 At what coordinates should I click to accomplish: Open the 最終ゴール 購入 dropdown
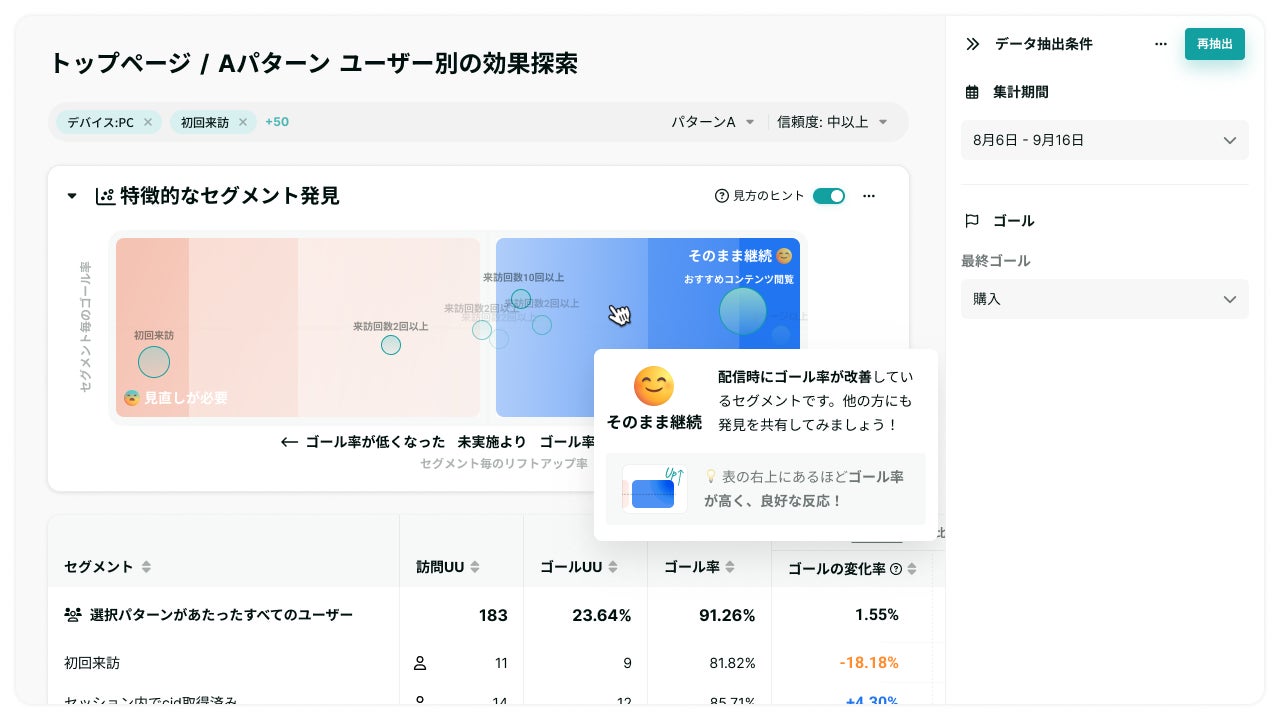pyautogui.click(x=1104, y=299)
